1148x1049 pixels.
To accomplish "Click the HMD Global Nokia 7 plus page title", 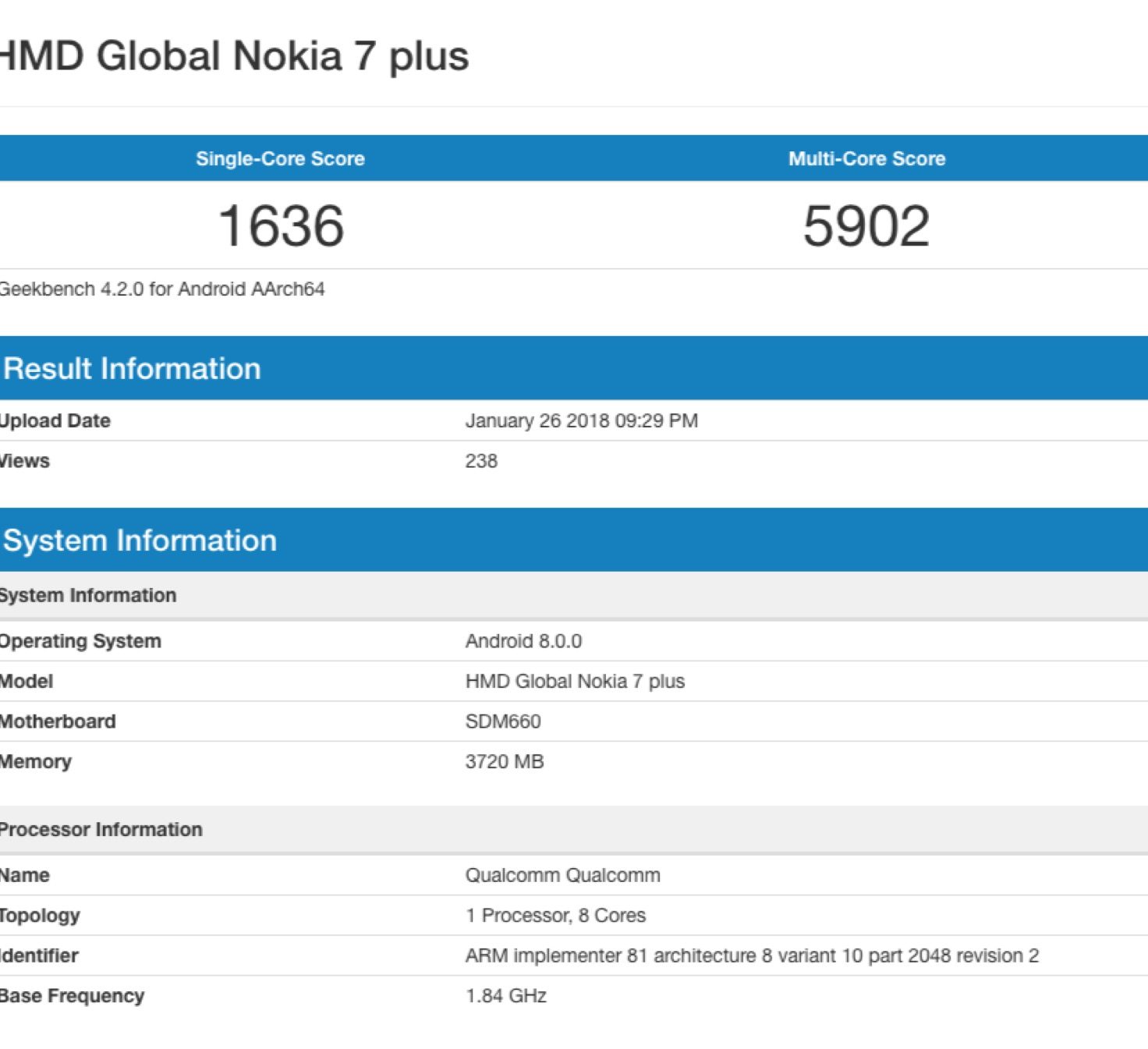I will (x=232, y=56).
